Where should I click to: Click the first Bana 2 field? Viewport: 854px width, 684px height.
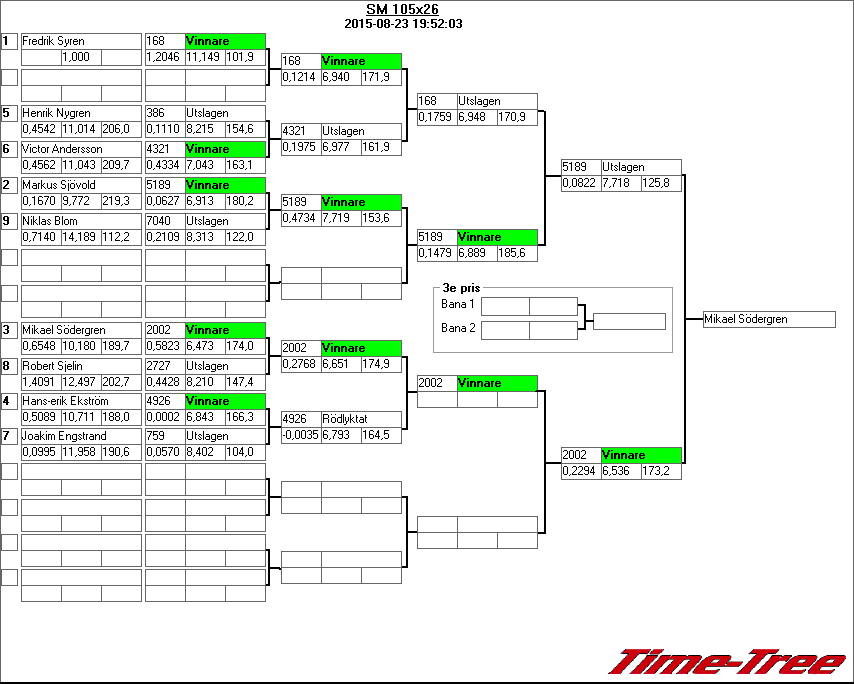pyautogui.click(x=505, y=329)
